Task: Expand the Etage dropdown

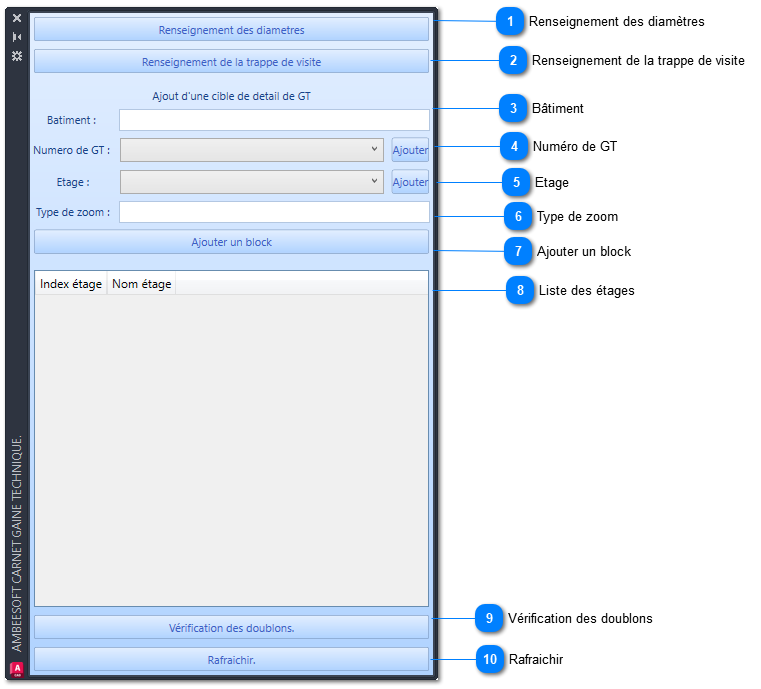Action: click(x=252, y=182)
